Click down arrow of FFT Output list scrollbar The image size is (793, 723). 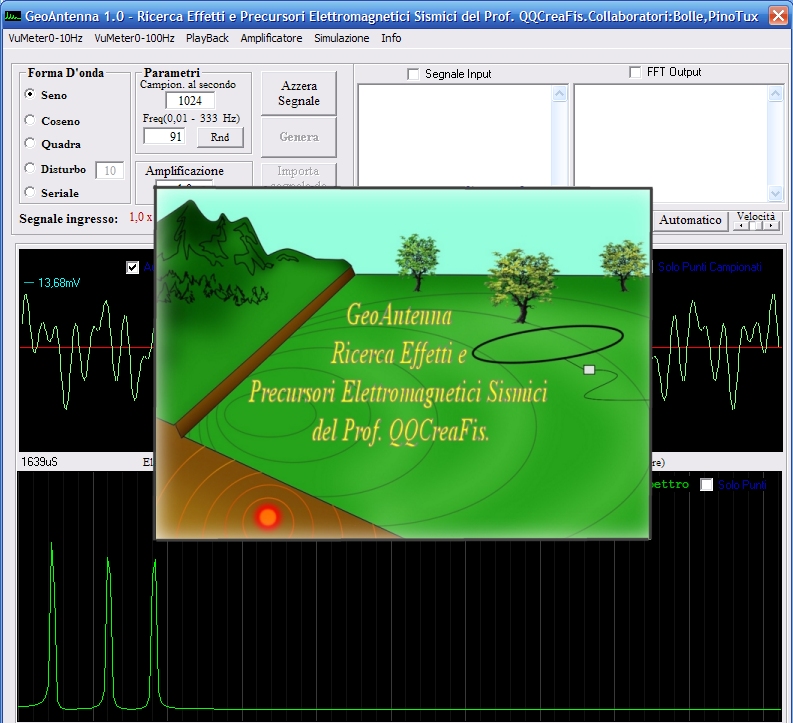[775, 193]
